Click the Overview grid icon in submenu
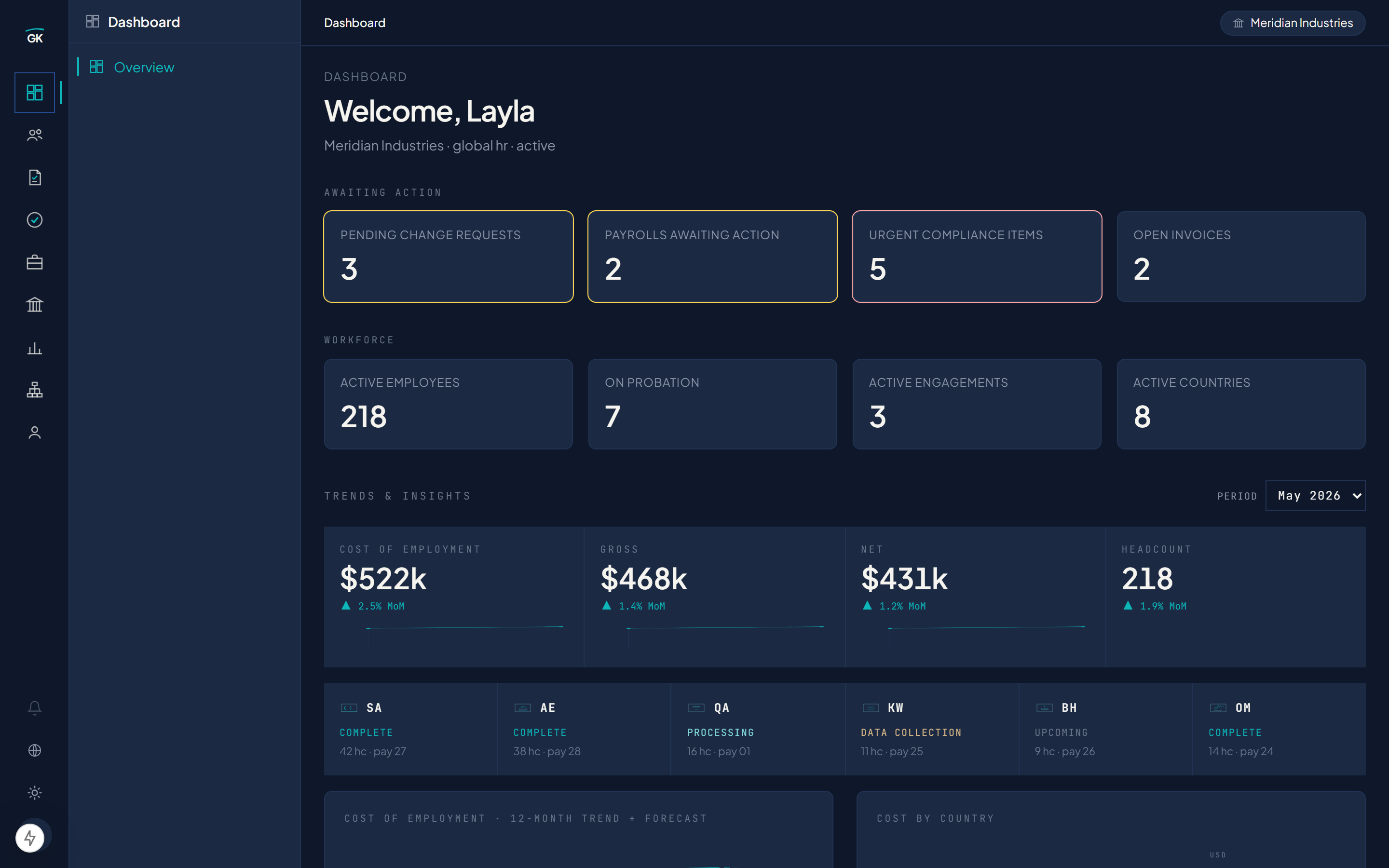This screenshot has width=1389, height=868. tap(96, 67)
